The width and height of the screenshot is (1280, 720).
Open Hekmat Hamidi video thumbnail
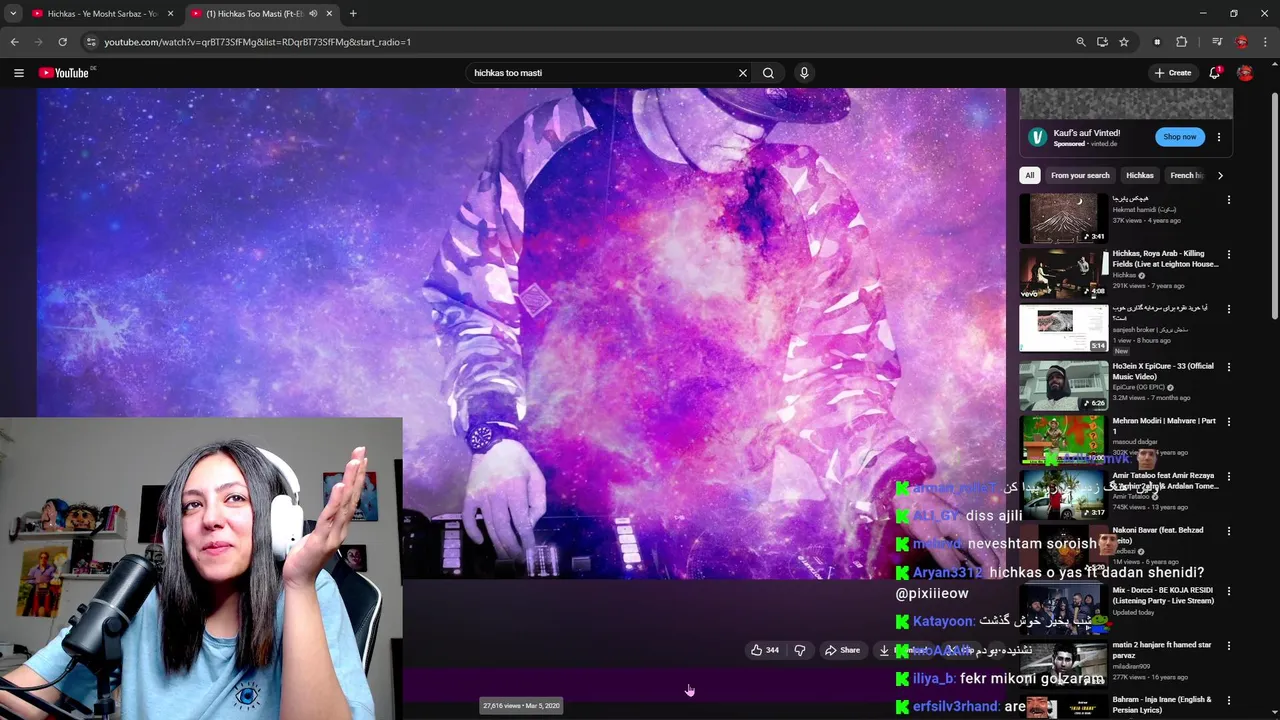tap(1064, 218)
